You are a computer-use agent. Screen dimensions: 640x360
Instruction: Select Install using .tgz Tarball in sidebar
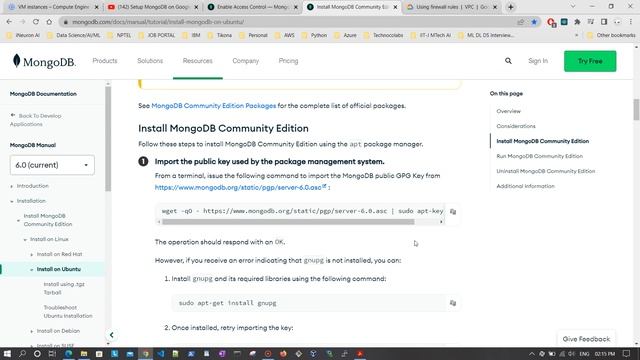pyautogui.click(x=64, y=288)
